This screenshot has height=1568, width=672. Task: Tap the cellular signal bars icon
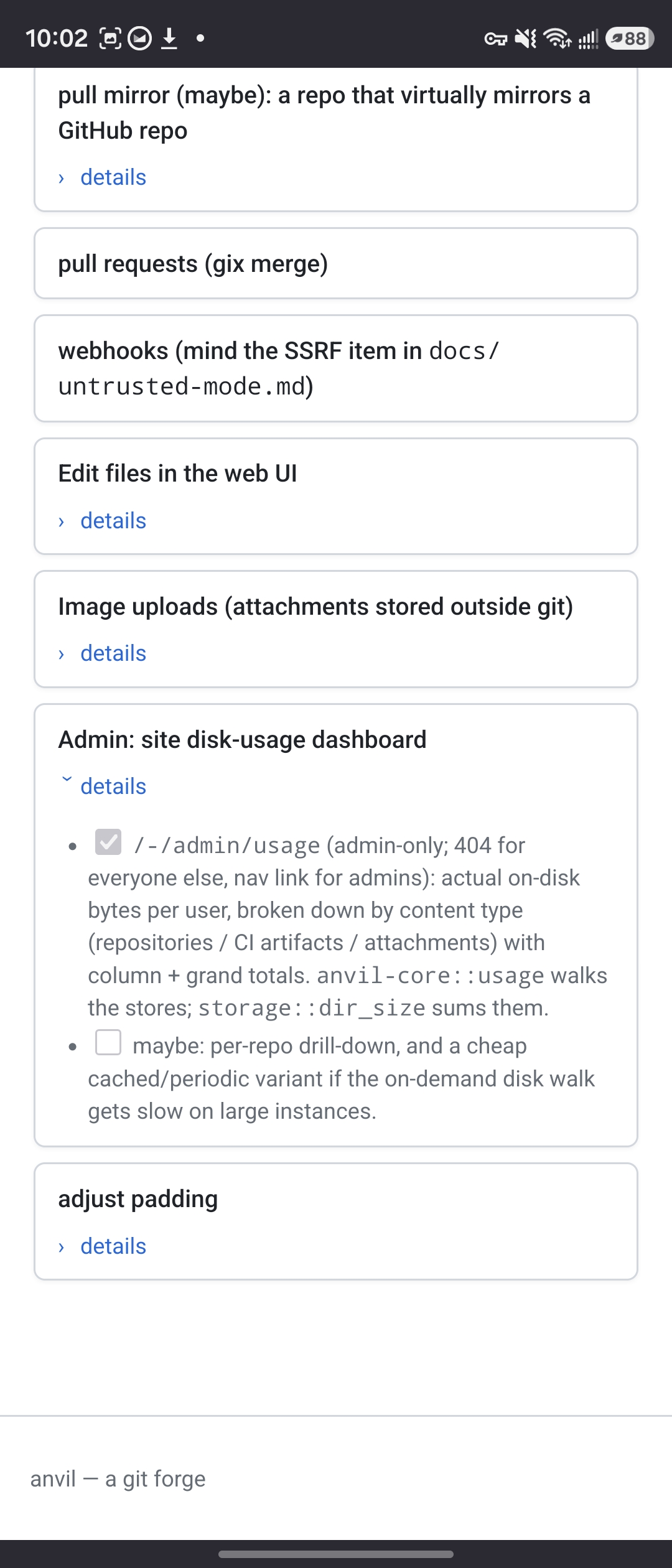click(588, 39)
